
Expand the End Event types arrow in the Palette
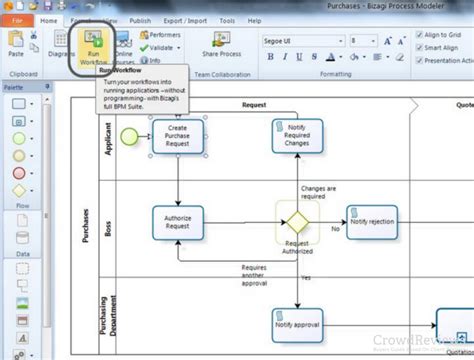coord(32,173)
